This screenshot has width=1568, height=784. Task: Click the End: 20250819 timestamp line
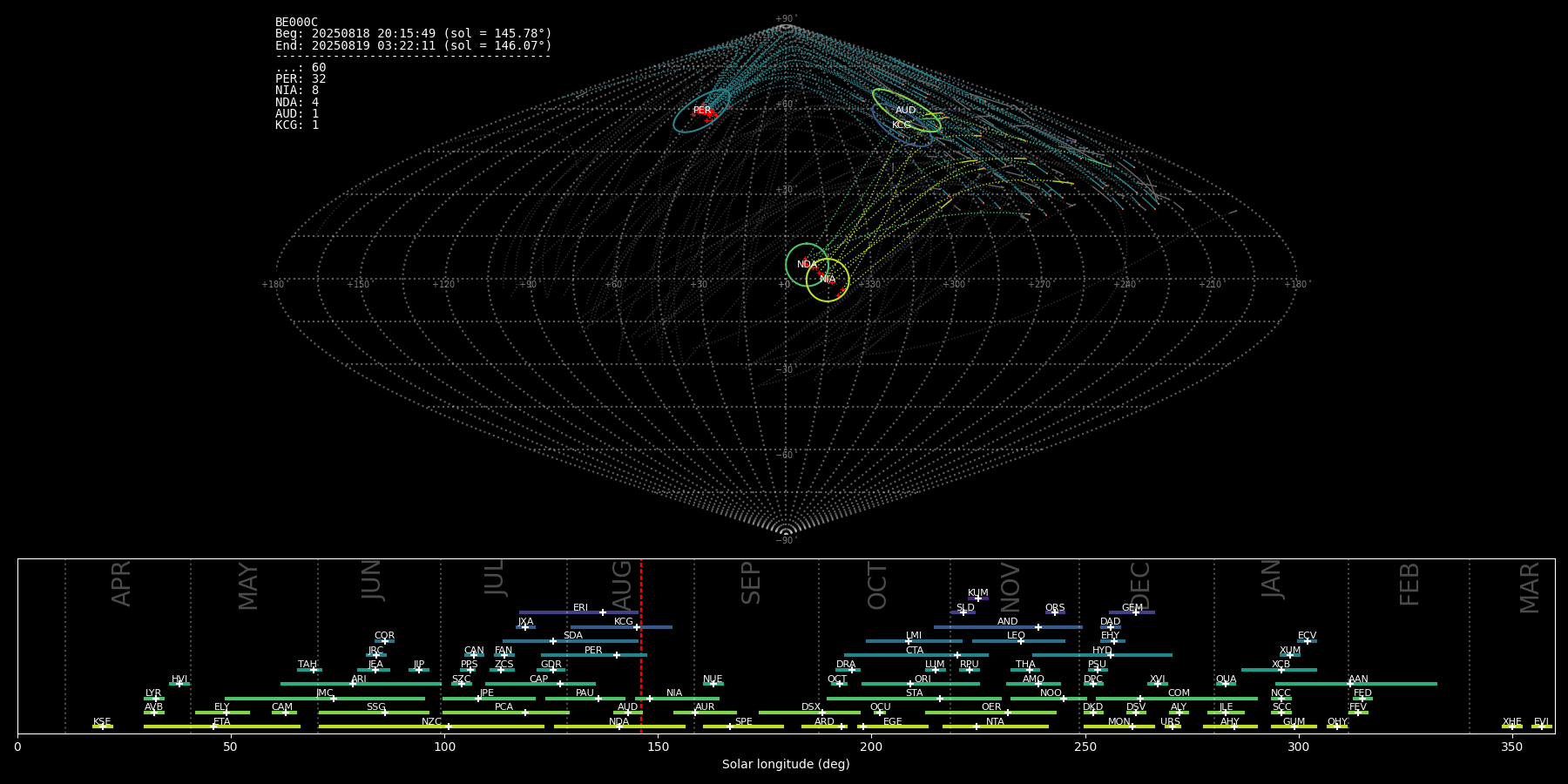coord(414,45)
